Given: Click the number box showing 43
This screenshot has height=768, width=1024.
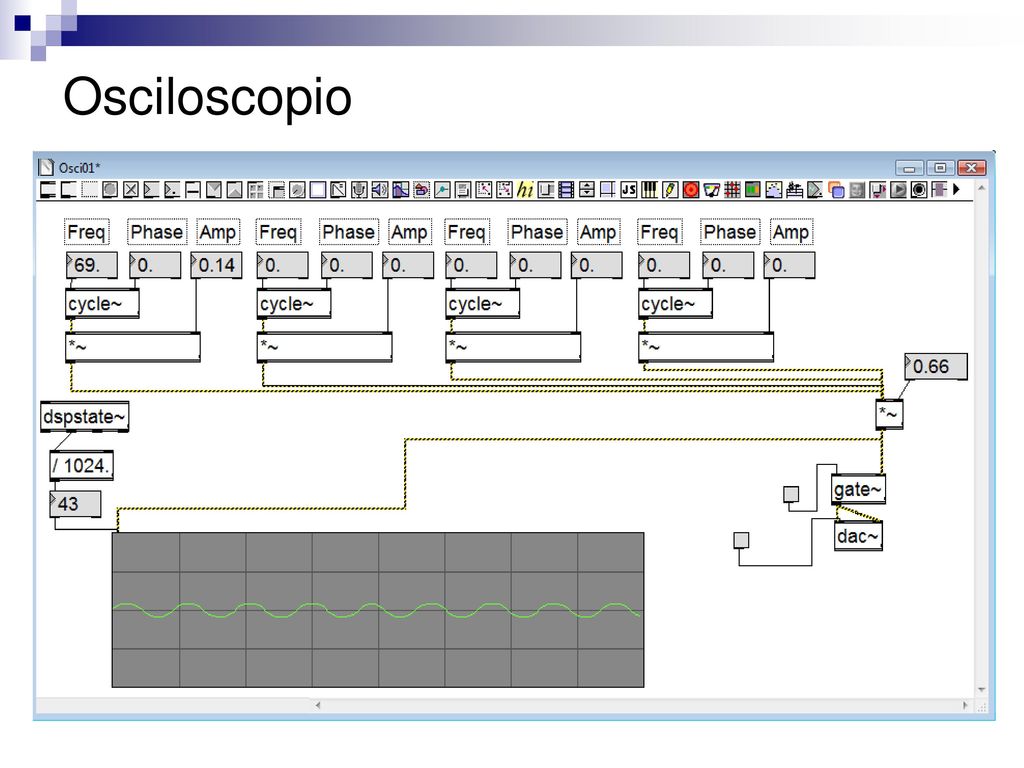Looking at the screenshot, I should point(76,504).
